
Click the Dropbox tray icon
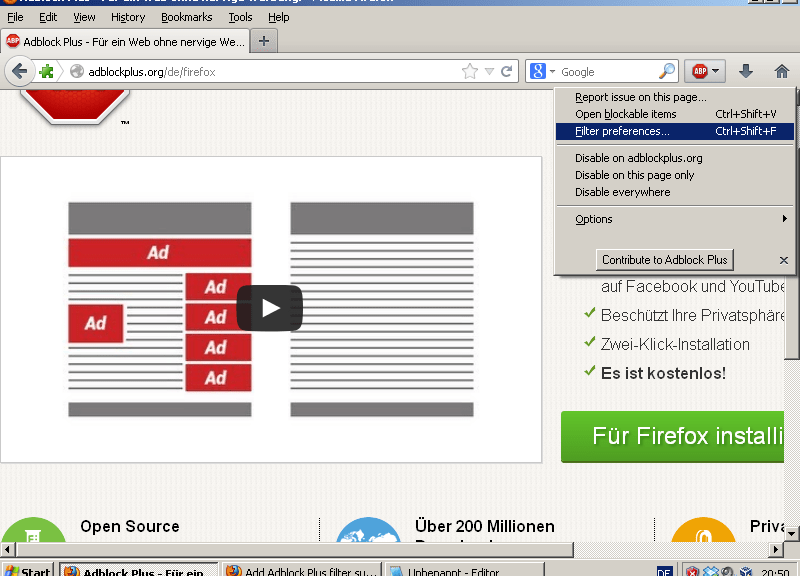pos(709,571)
